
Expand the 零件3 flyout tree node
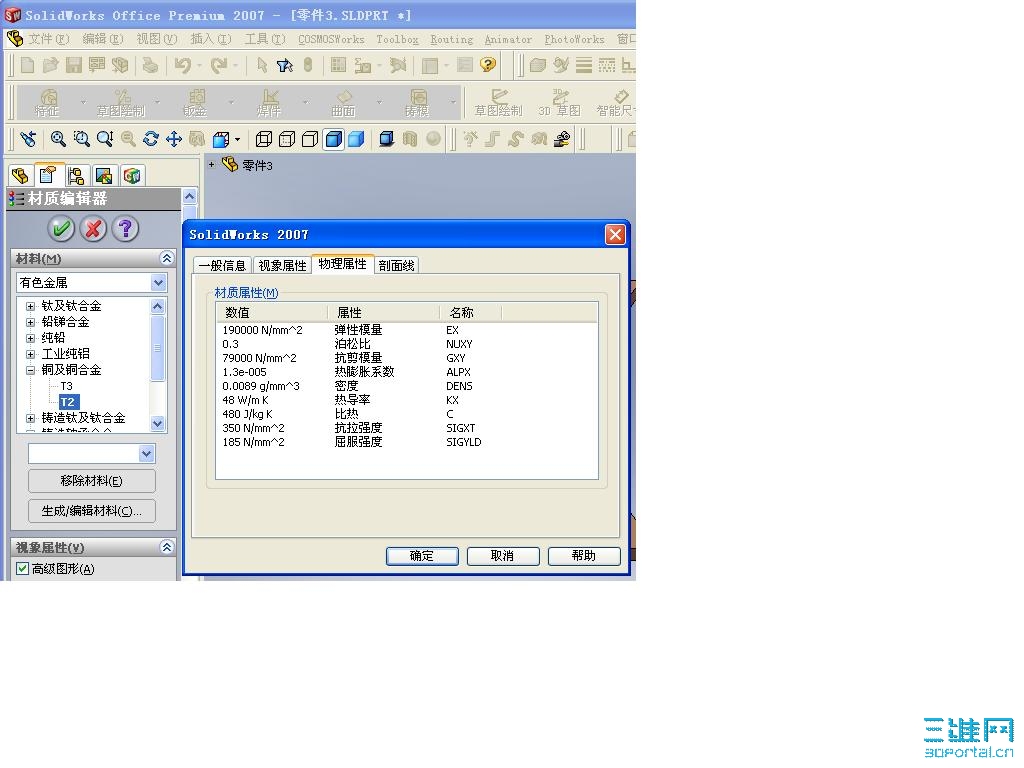tap(212, 165)
